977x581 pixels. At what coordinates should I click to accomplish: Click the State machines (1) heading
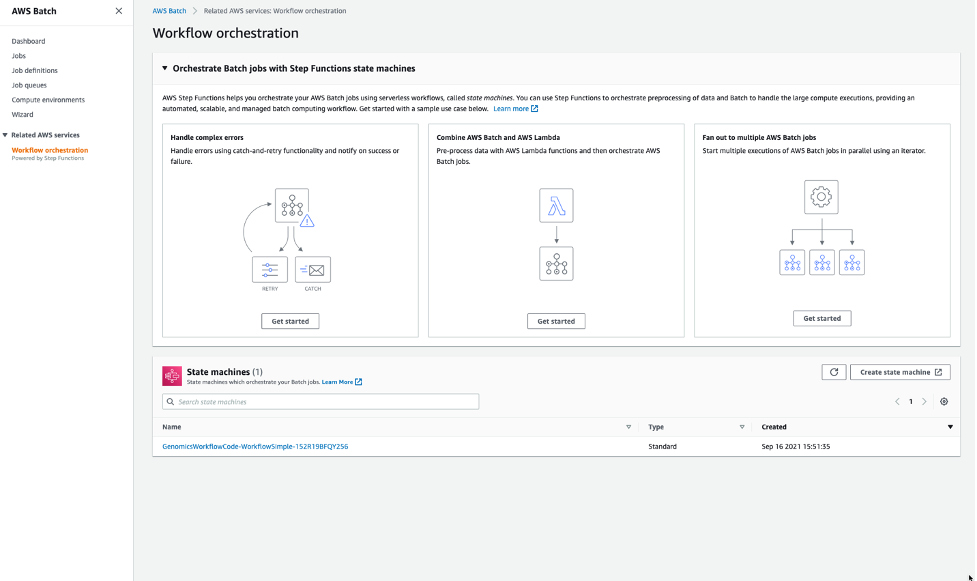point(224,372)
